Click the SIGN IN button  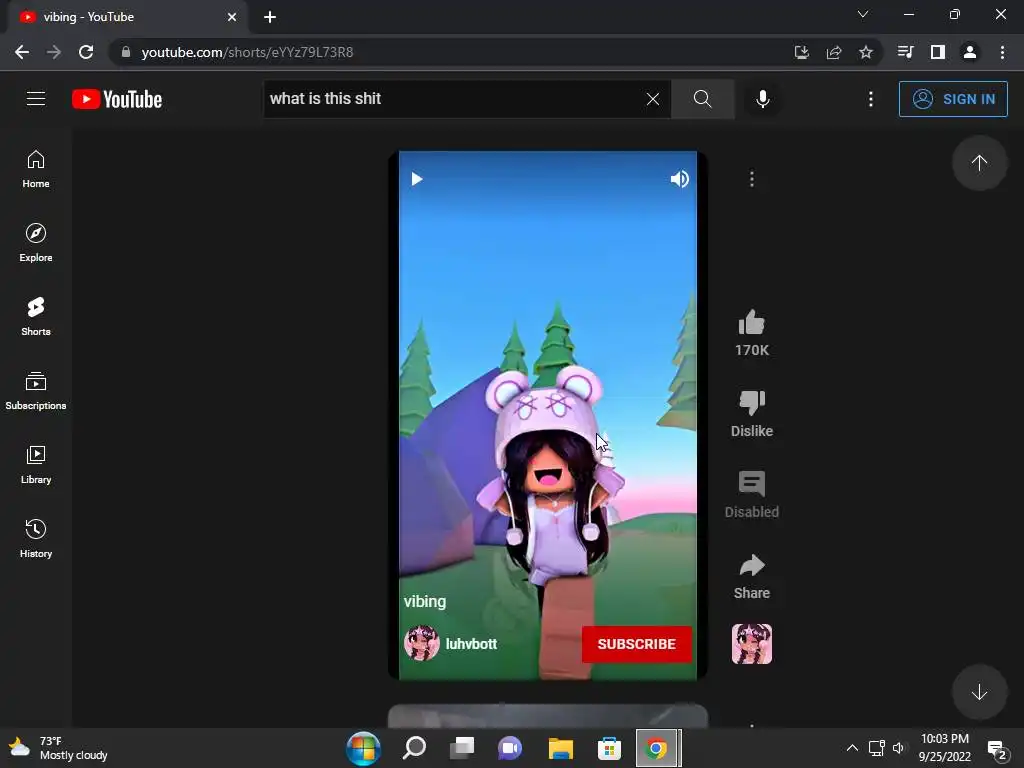[953, 99]
